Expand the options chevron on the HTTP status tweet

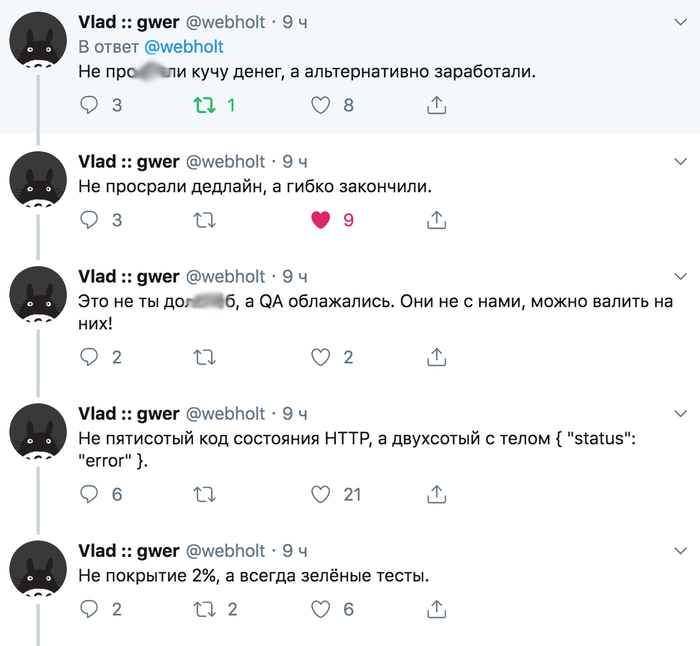click(681, 414)
